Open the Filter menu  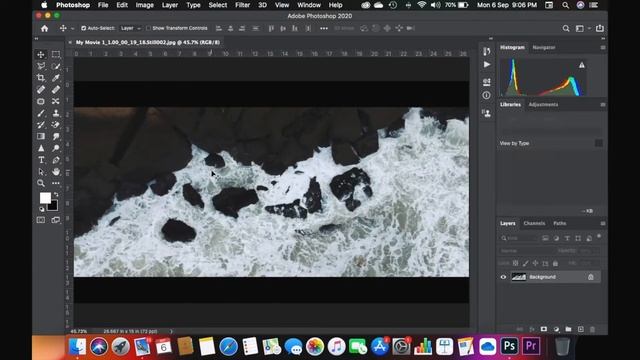pos(242,5)
